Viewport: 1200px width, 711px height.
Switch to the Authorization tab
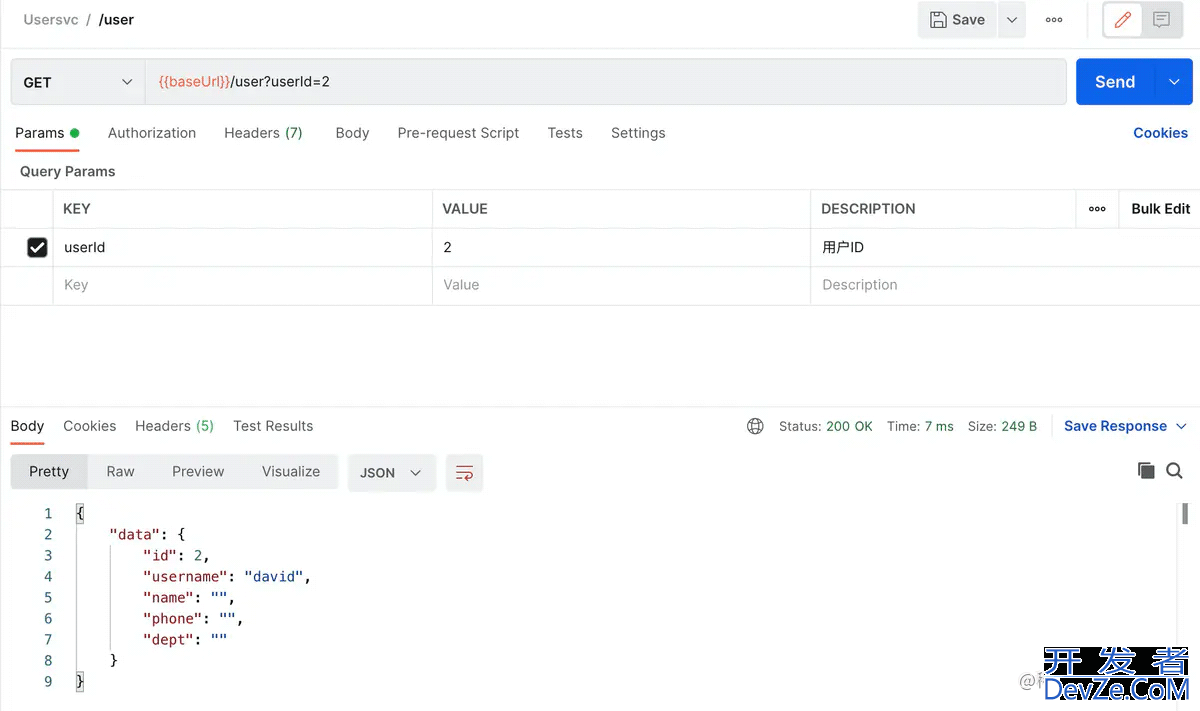(x=152, y=133)
